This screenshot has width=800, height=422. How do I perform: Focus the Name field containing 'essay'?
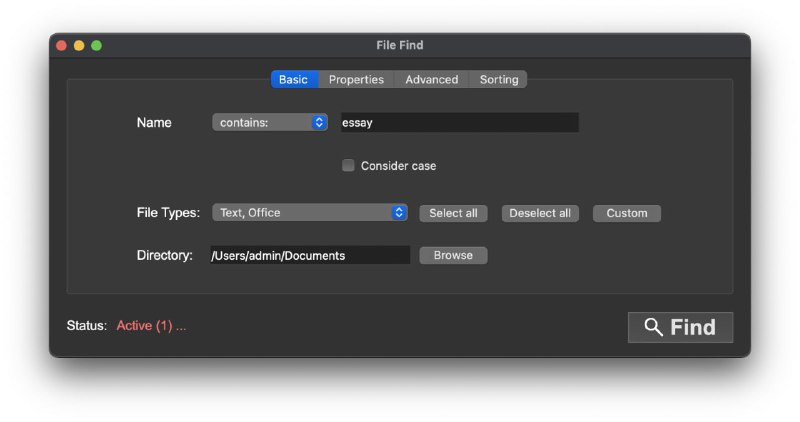point(459,122)
